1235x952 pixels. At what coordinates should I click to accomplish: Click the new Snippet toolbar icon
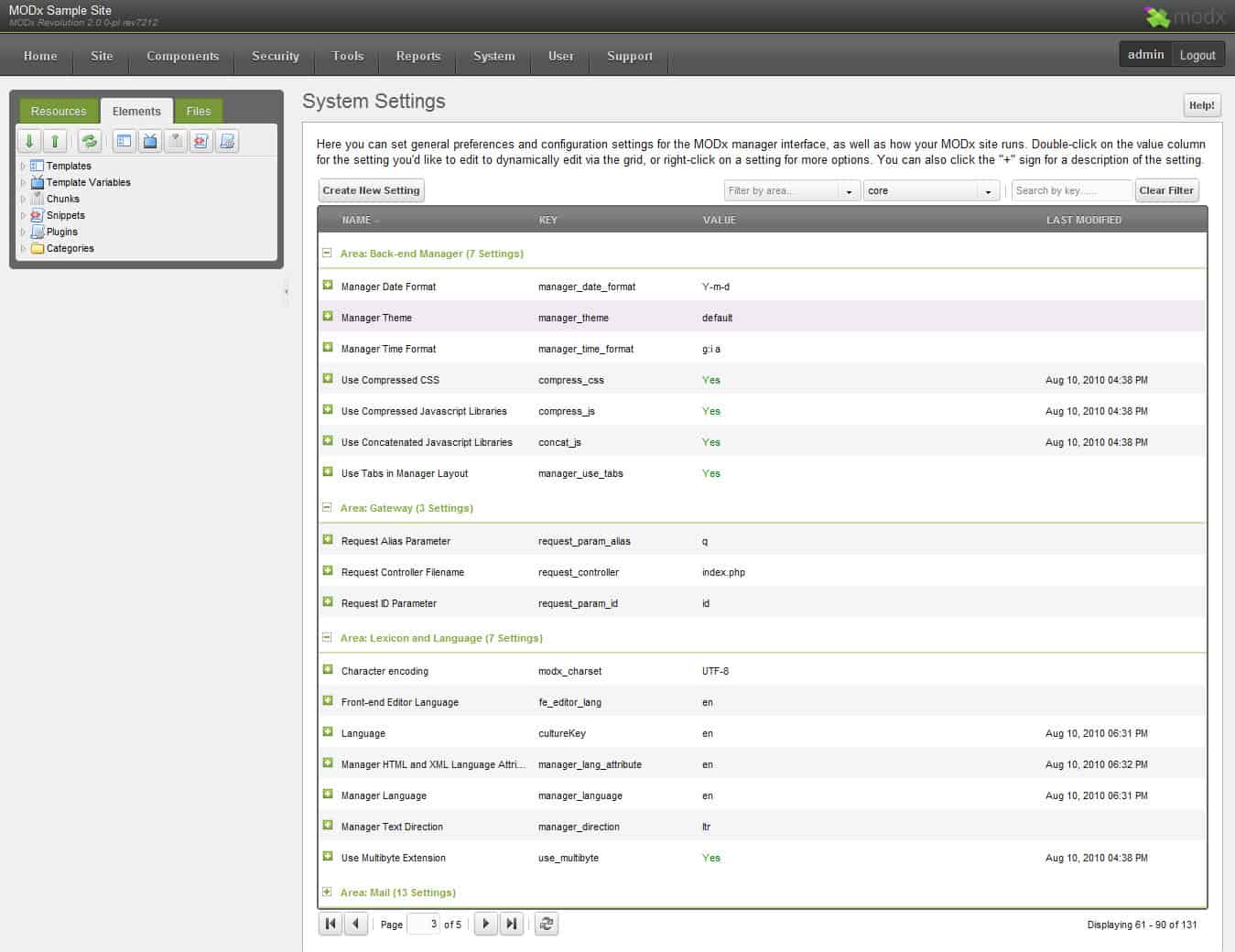[x=201, y=141]
